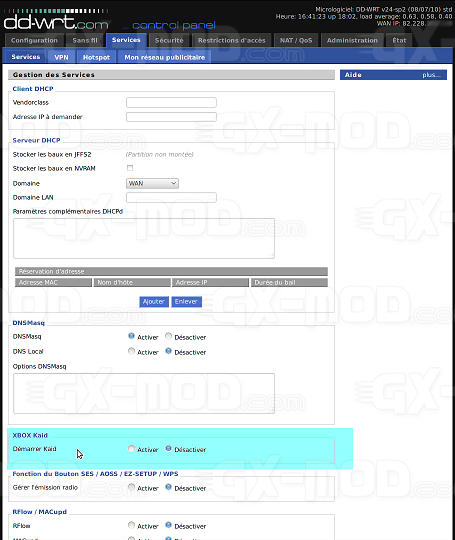Click the Domaine LAN input field
Image resolution: width=455 pixels, height=540 pixels.
point(171,197)
